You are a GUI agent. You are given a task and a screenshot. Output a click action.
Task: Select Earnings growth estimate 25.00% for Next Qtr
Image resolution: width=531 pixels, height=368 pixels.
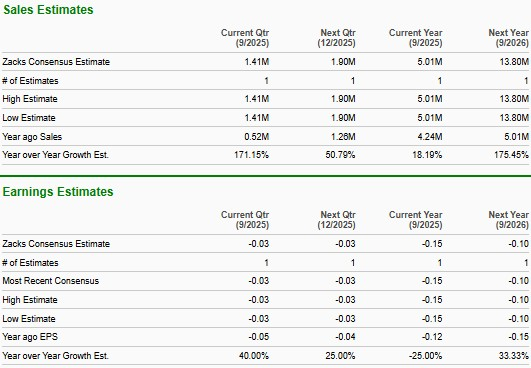340,356
